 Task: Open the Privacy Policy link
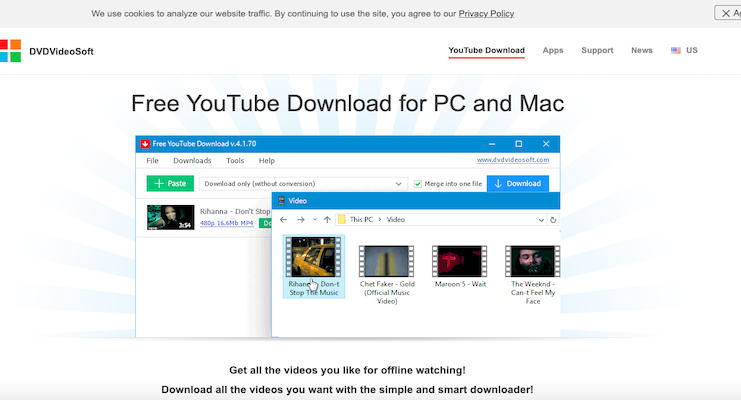click(x=486, y=14)
